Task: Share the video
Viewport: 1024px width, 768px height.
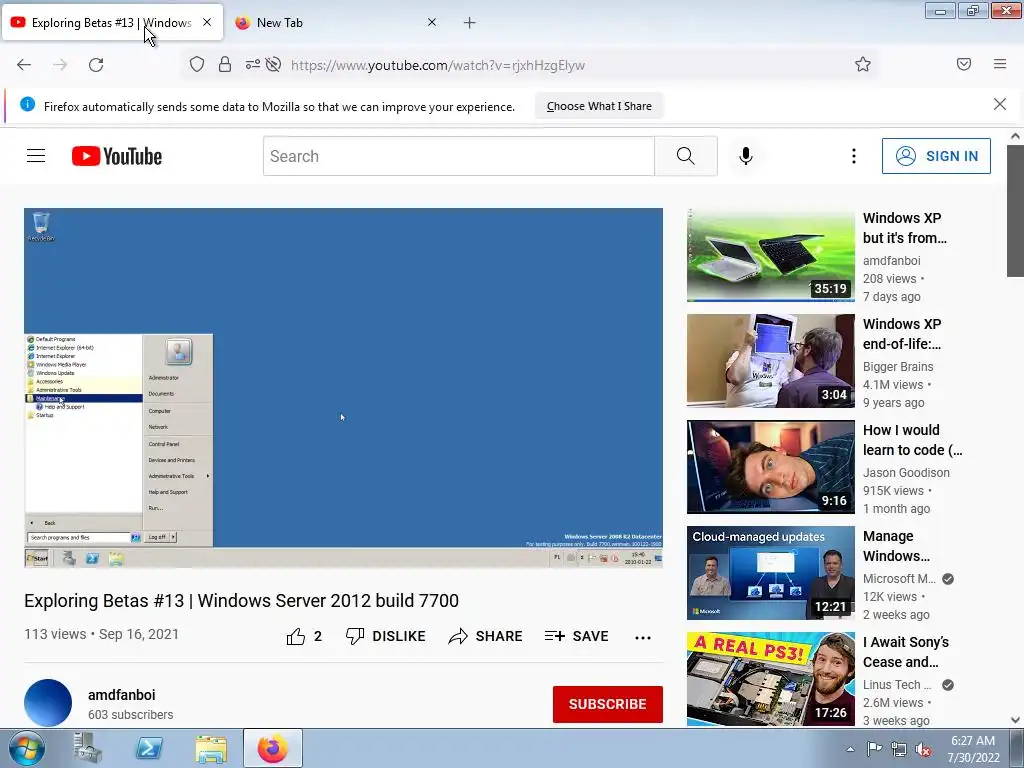Action: tap(485, 636)
